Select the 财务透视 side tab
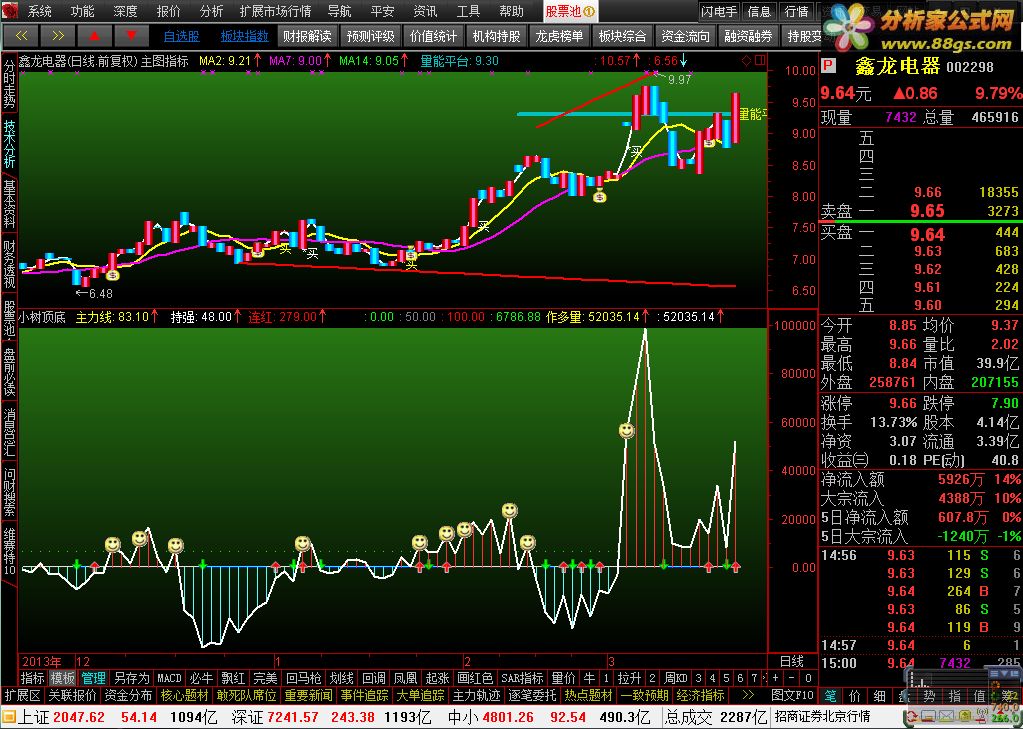Image resolution: width=1023 pixels, height=729 pixels. pyautogui.click(x=9, y=264)
